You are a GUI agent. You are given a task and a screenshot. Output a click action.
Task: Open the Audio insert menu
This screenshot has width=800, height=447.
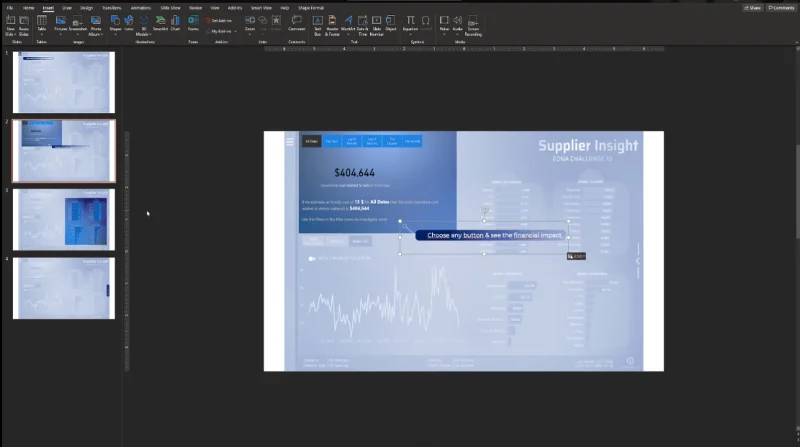tap(457, 26)
